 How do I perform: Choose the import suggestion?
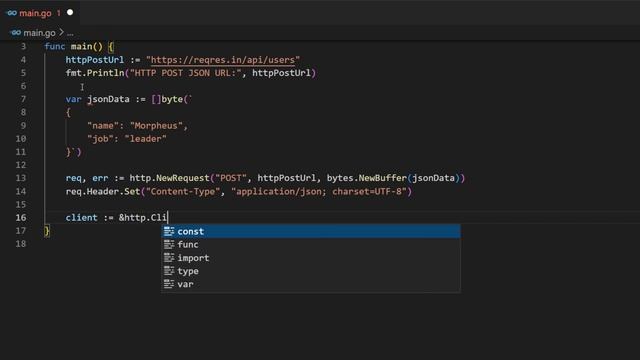(311, 258)
